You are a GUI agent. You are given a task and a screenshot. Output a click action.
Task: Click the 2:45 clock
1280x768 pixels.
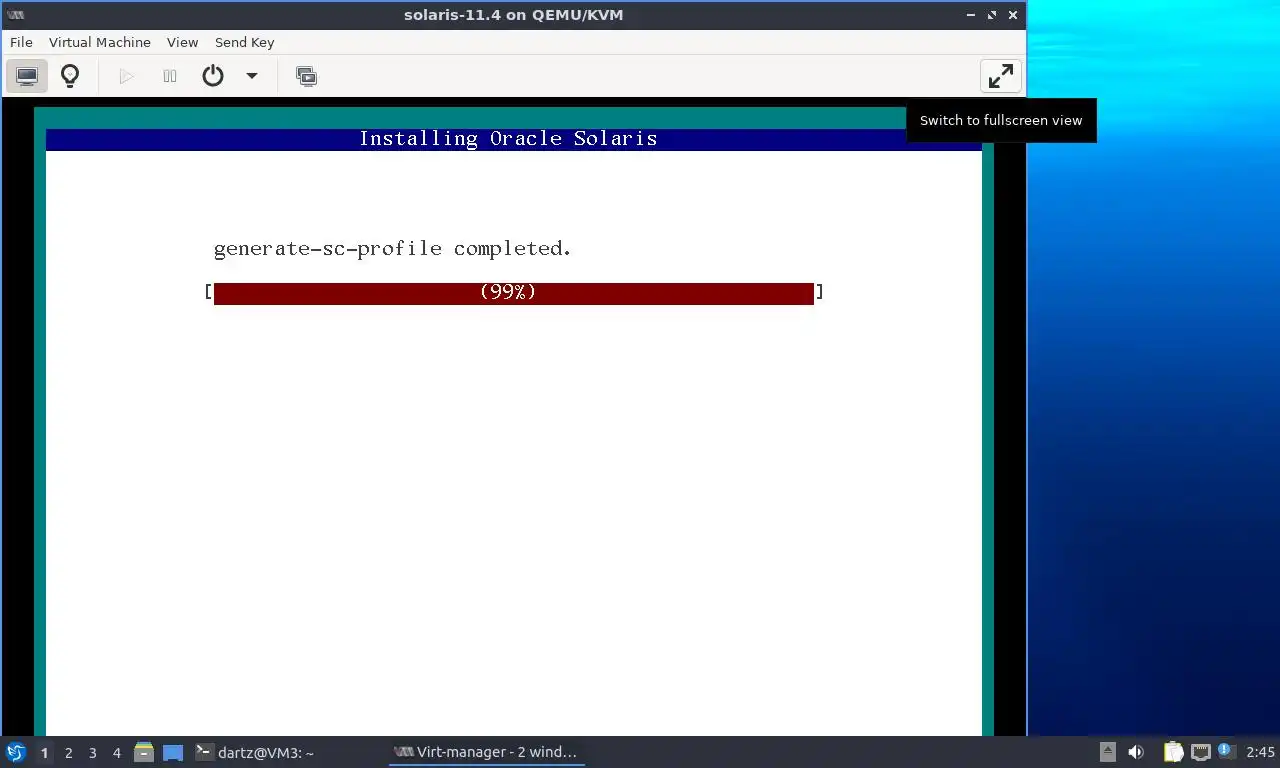coord(1260,752)
